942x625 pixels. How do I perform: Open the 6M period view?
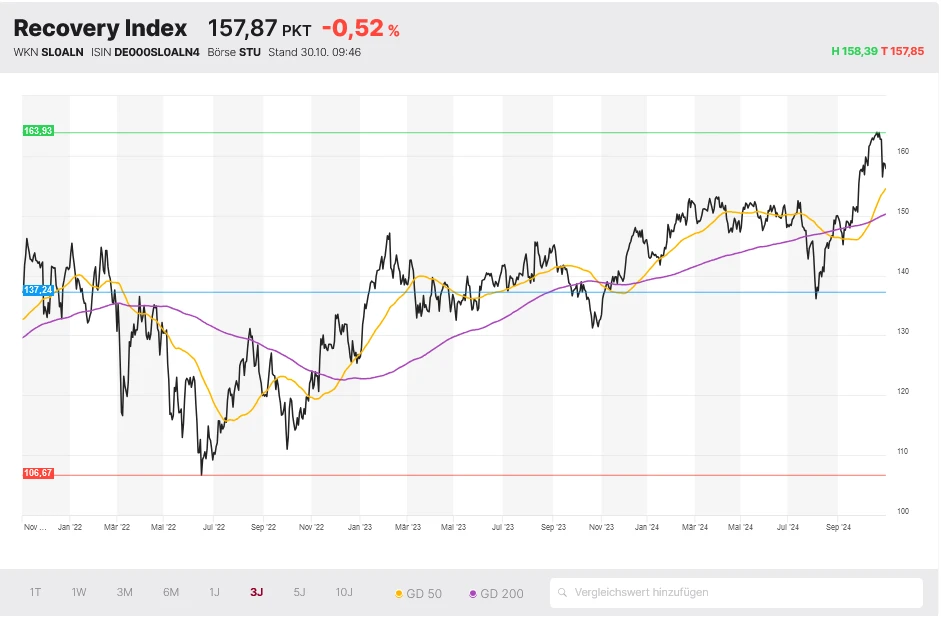(170, 592)
